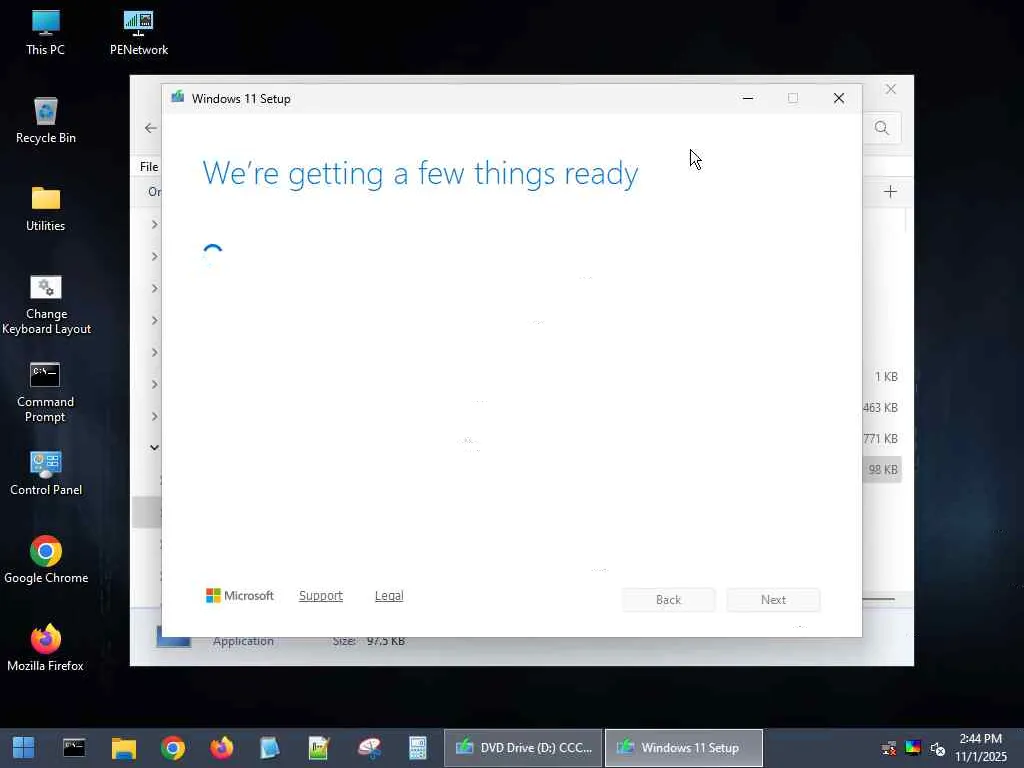
Task: Close the background Explorer window
Action: pyautogui.click(x=891, y=89)
